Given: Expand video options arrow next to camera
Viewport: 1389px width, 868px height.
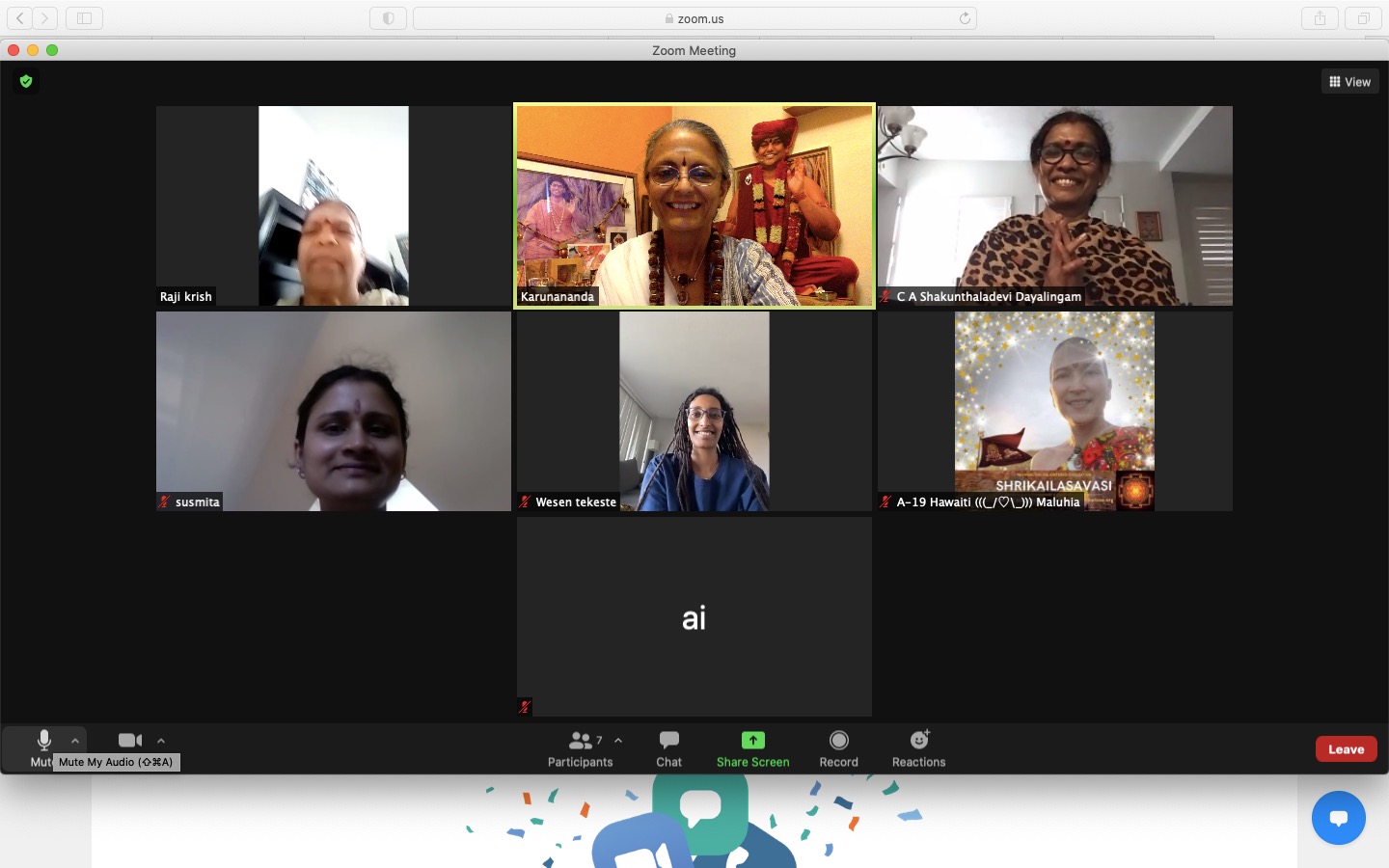Looking at the screenshot, I should point(161,741).
